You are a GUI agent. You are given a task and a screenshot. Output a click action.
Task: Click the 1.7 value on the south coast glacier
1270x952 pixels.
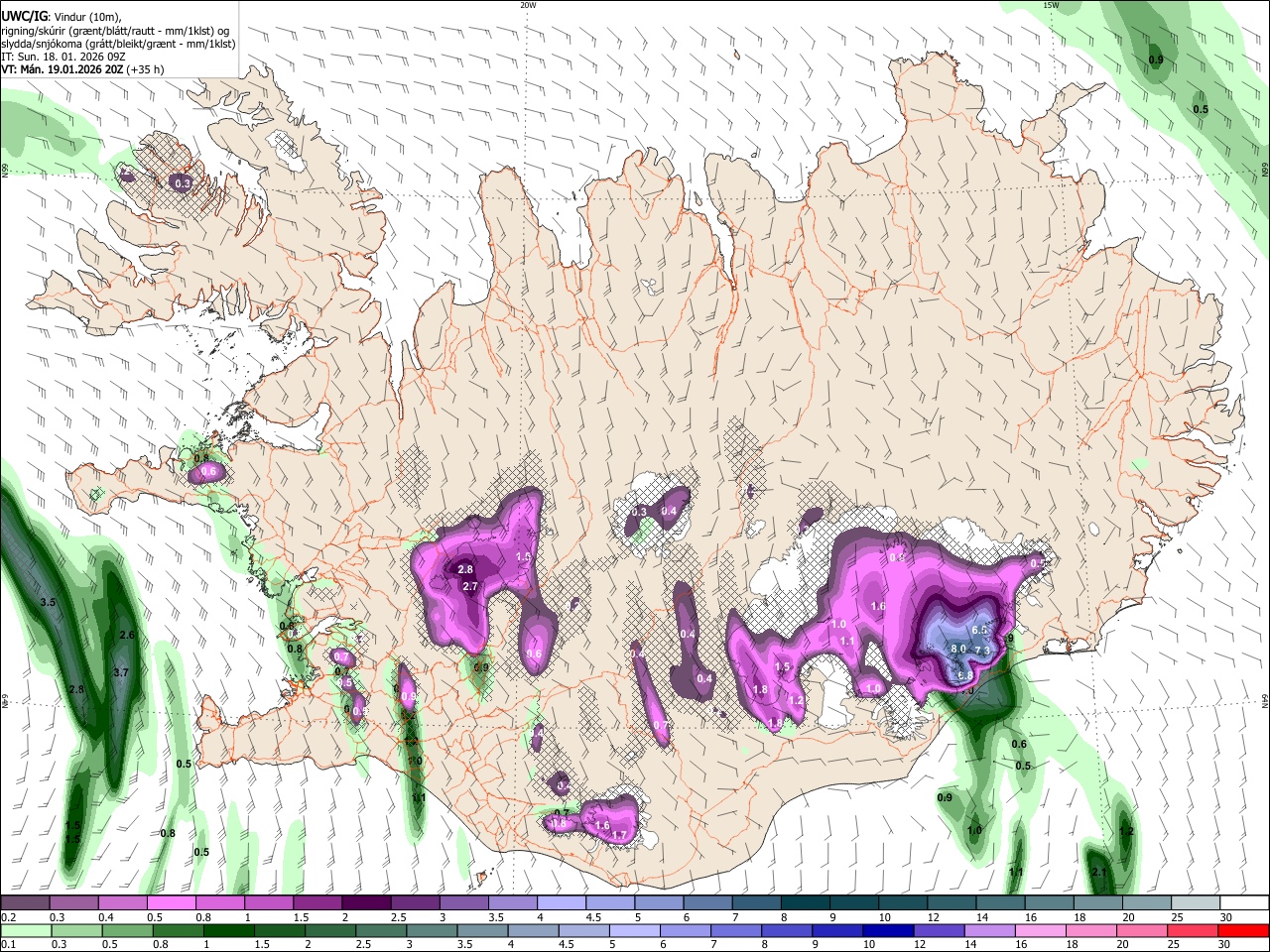[619, 836]
